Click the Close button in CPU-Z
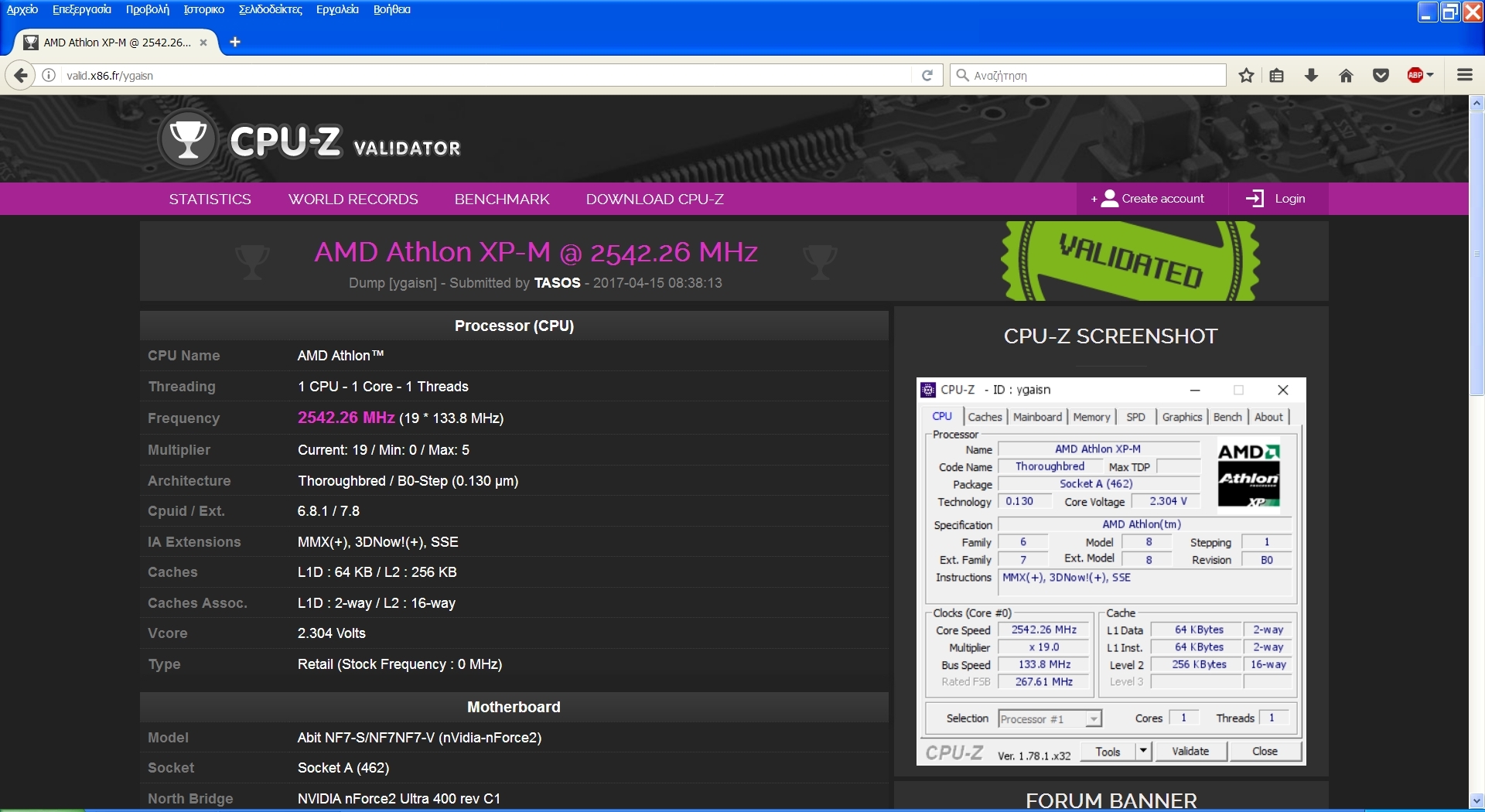This screenshot has height=812, width=1485. (x=1265, y=751)
